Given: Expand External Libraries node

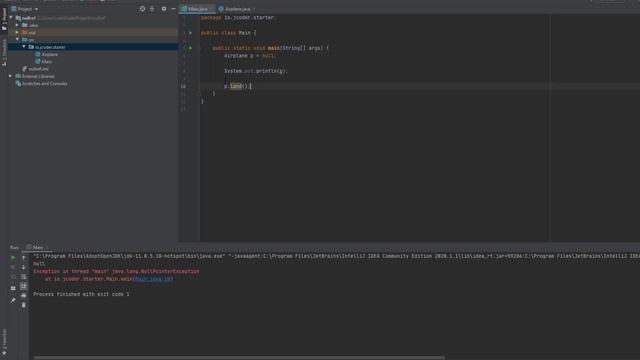Looking at the screenshot, I should (x=11, y=76).
